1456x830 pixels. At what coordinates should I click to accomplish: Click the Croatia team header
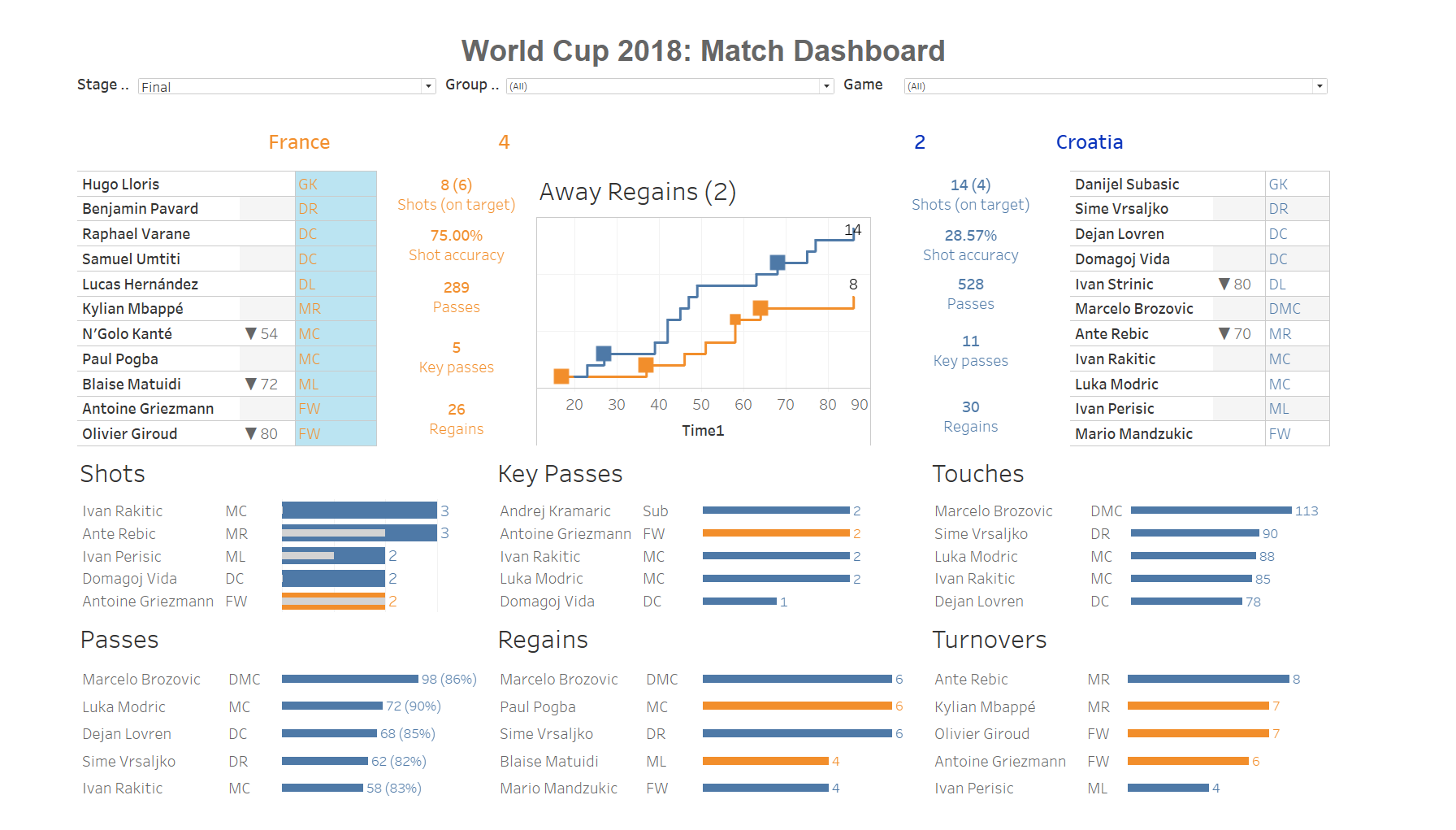[1090, 141]
